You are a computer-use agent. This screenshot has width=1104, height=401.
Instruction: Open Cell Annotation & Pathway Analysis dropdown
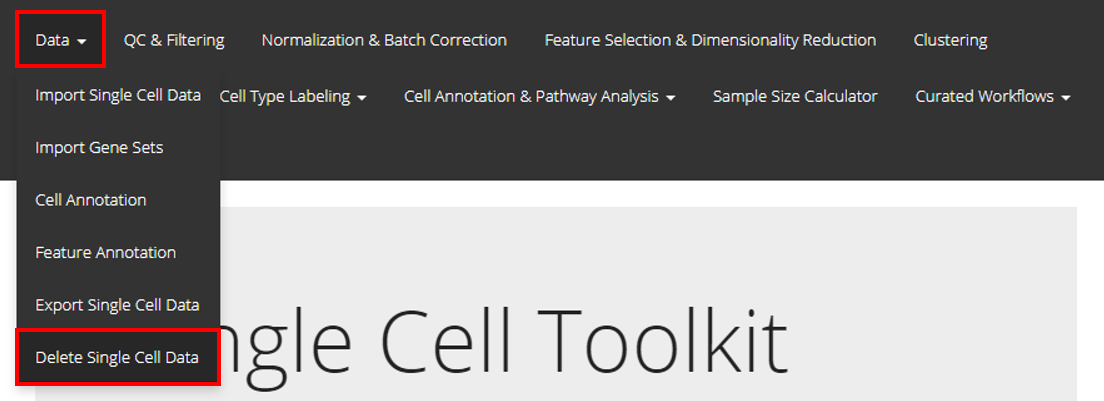(x=539, y=96)
